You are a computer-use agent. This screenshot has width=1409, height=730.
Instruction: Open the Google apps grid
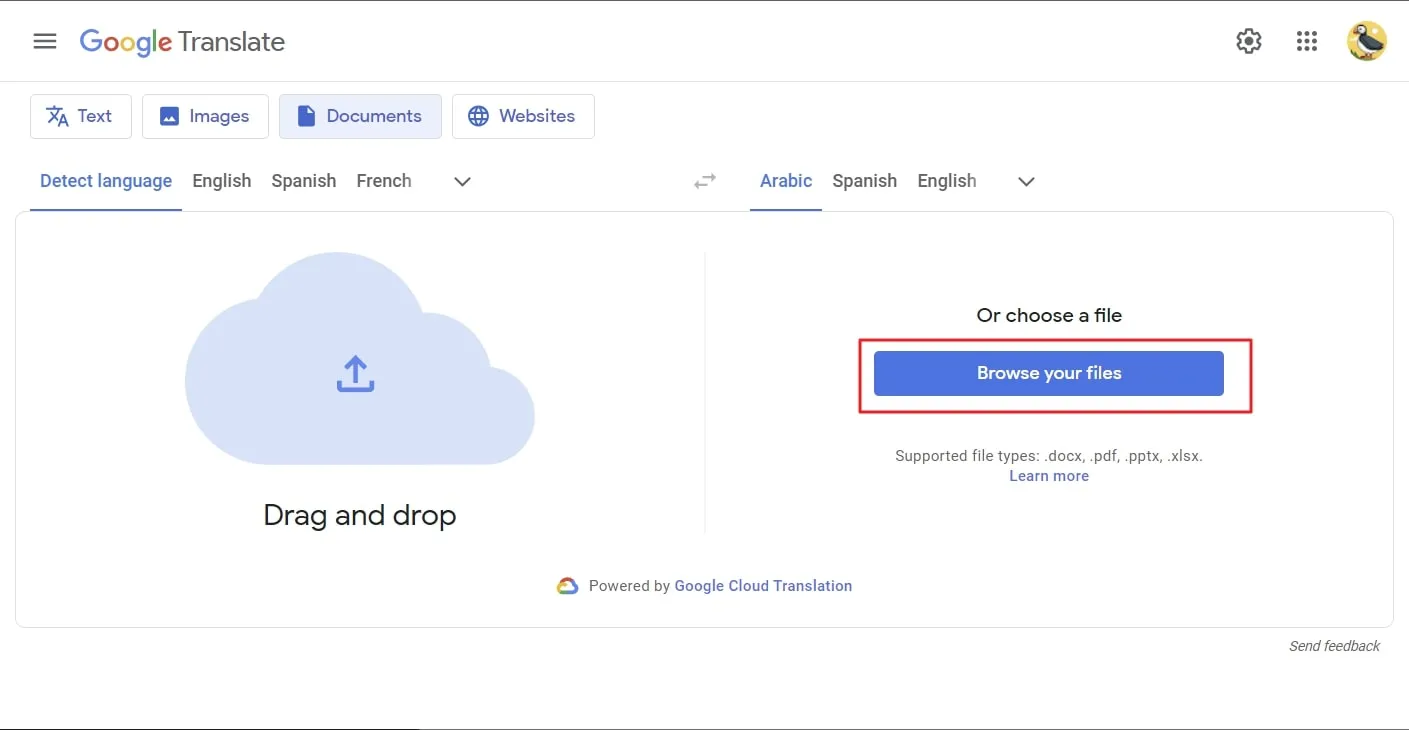[1307, 41]
